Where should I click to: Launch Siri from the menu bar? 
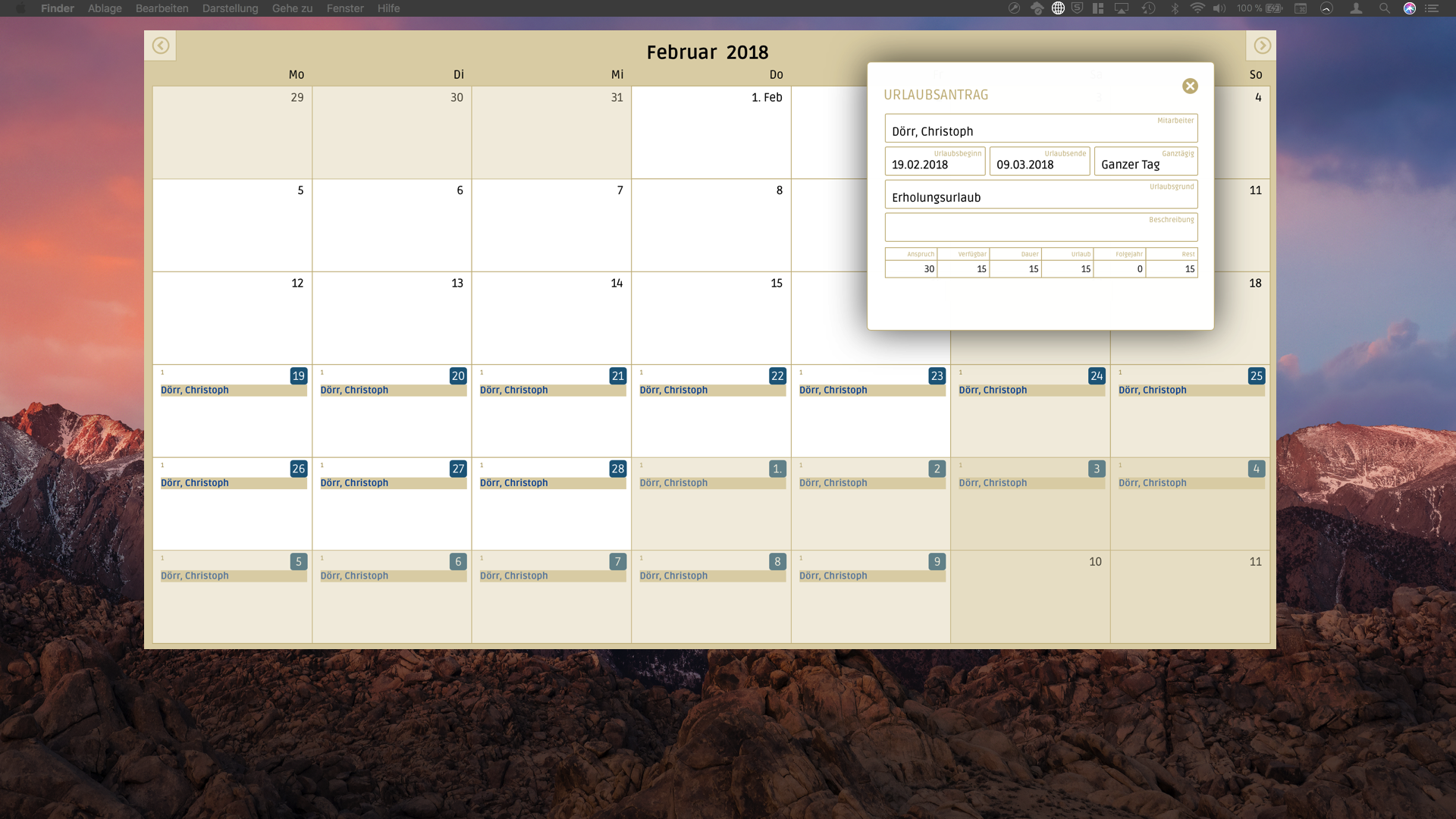[x=1410, y=8]
